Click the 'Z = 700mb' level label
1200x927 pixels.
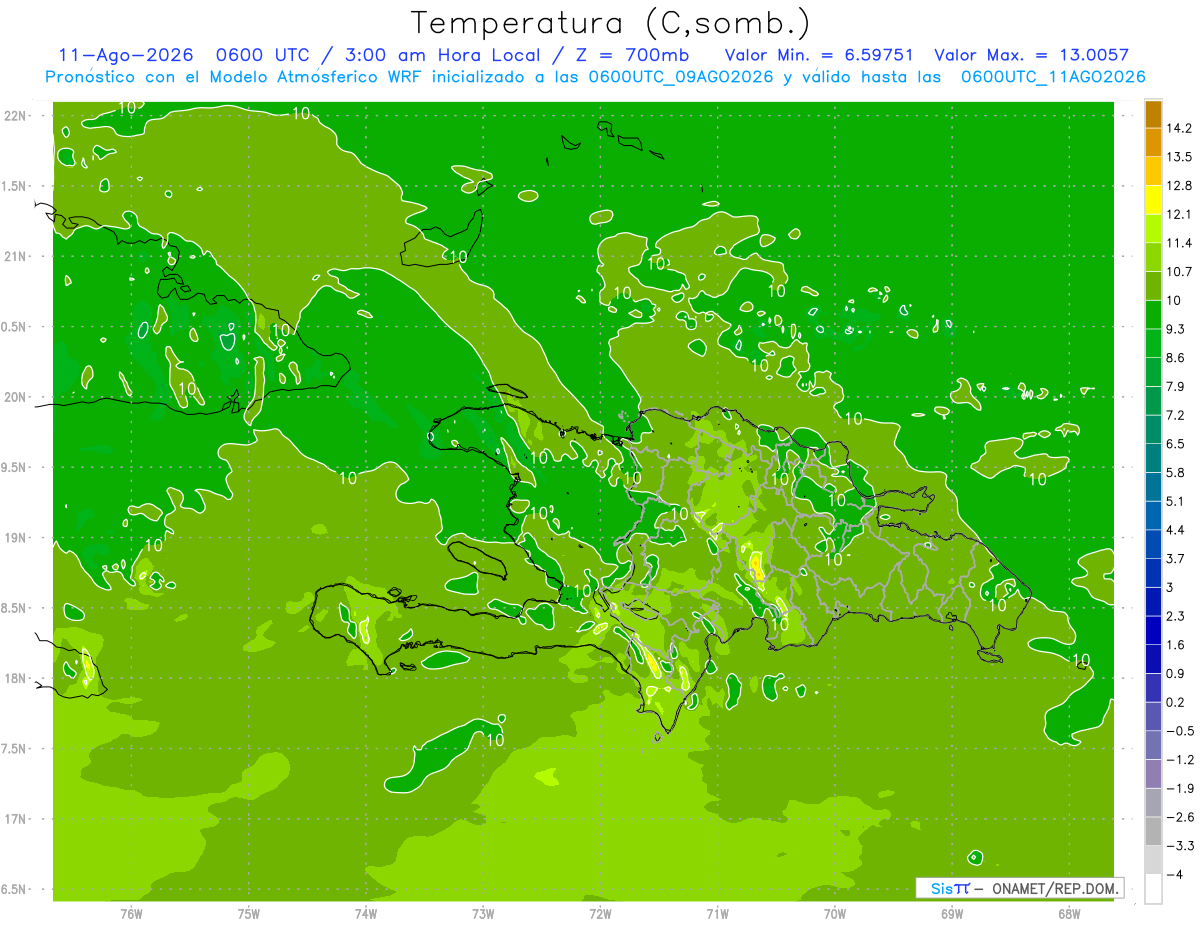[633, 55]
